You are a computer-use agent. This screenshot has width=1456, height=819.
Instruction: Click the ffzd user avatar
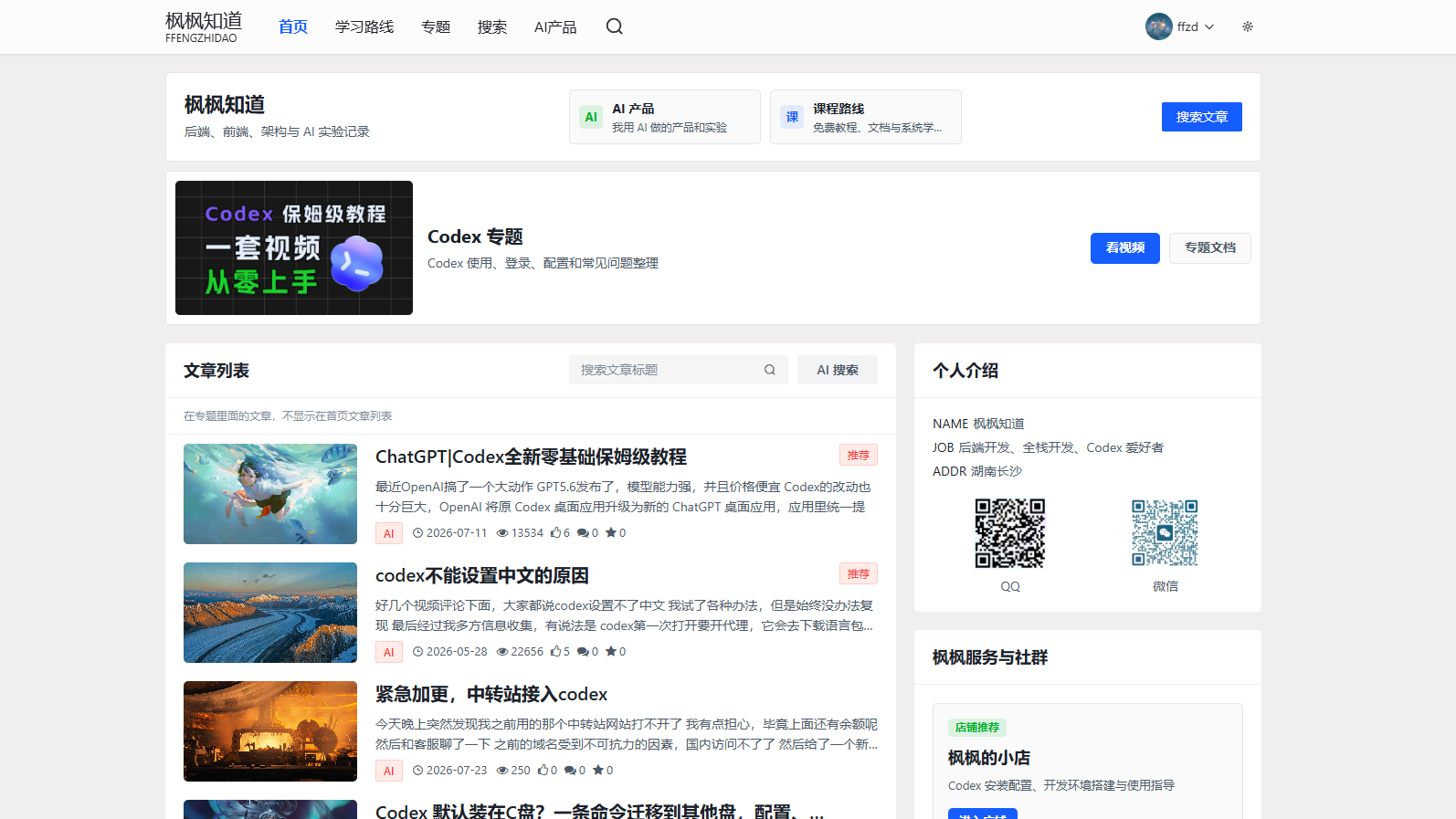click(x=1159, y=26)
